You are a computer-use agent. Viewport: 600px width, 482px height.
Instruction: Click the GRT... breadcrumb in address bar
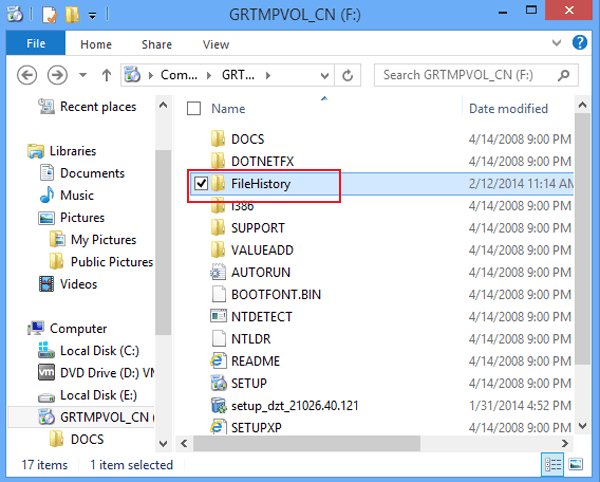click(238, 75)
